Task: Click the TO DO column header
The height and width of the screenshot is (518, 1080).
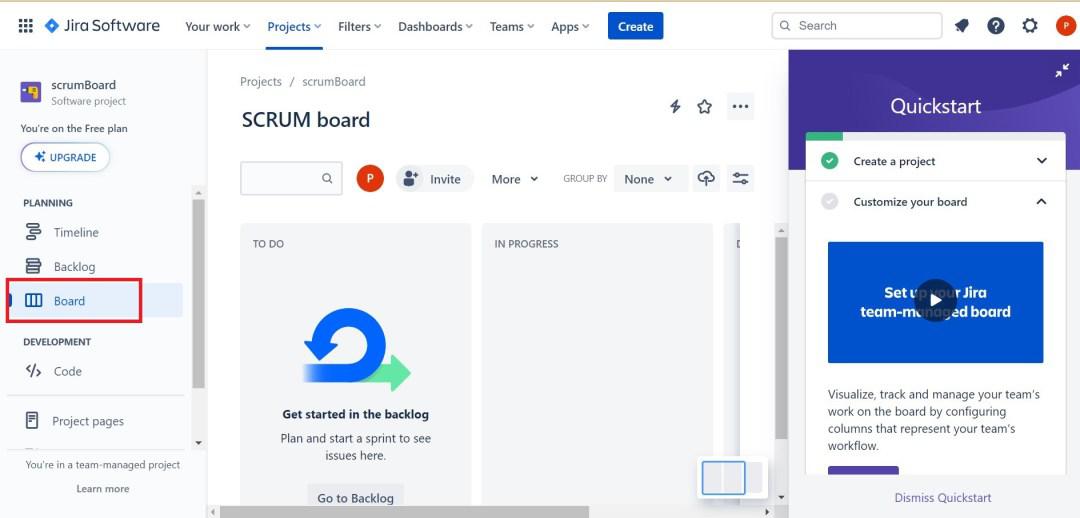Action: [x=268, y=244]
